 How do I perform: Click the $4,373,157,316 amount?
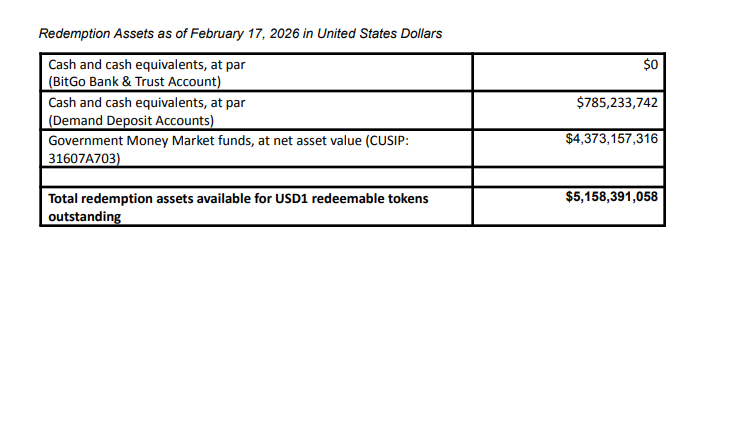[x=611, y=139]
